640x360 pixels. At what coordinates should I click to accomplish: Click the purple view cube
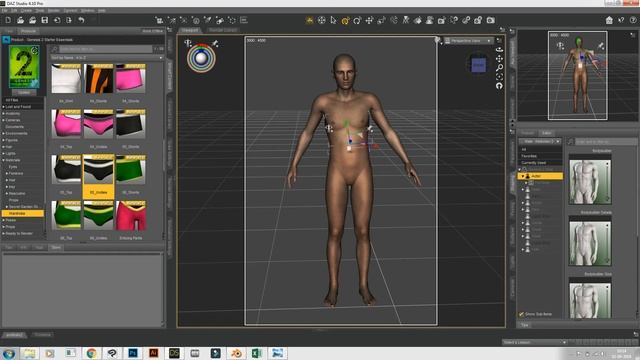(x=478, y=65)
